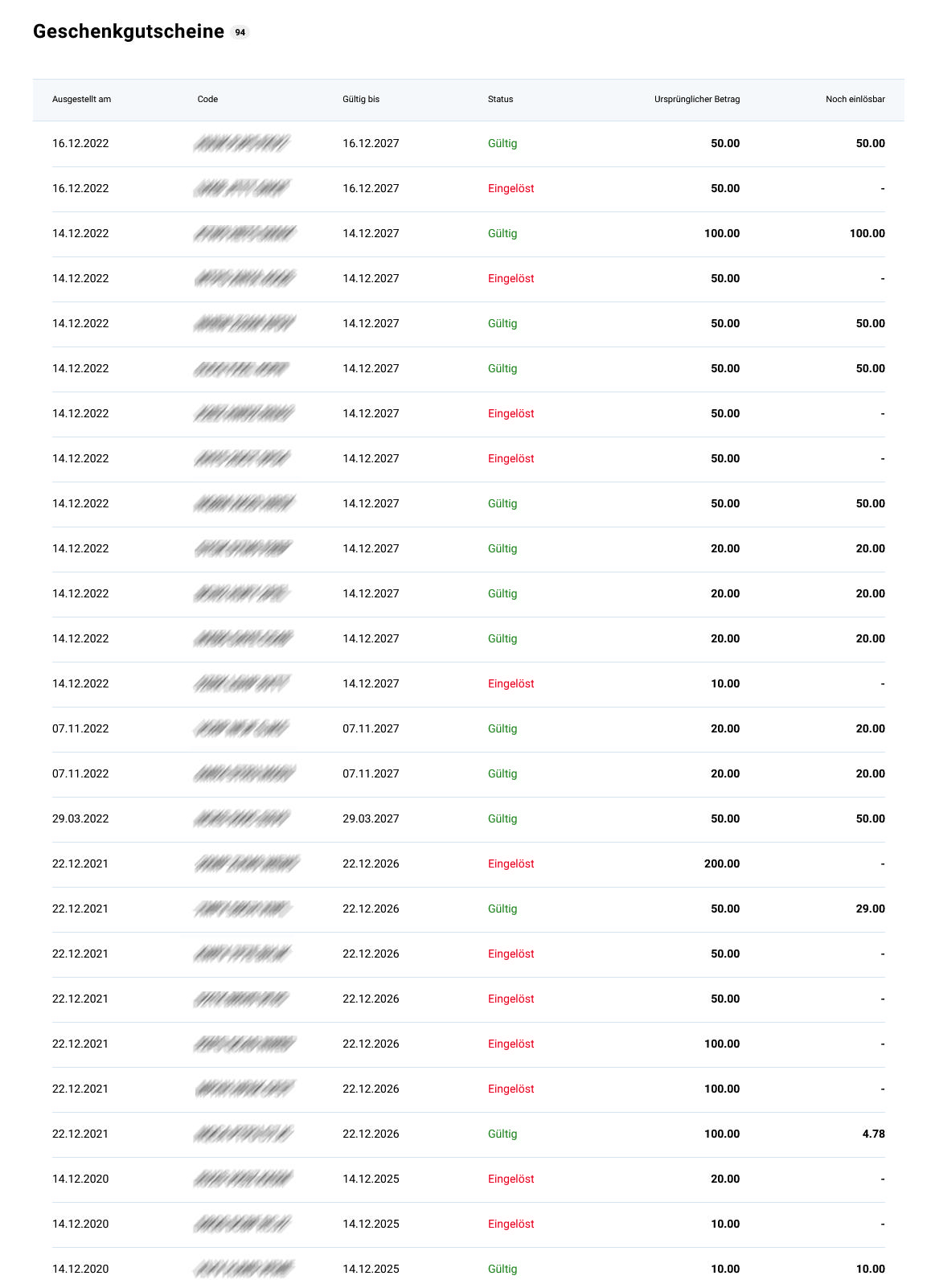This screenshot has width=927, height=1288.
Task: Click the Geschenkgutscheine page heading
Action: pos(129,31)
